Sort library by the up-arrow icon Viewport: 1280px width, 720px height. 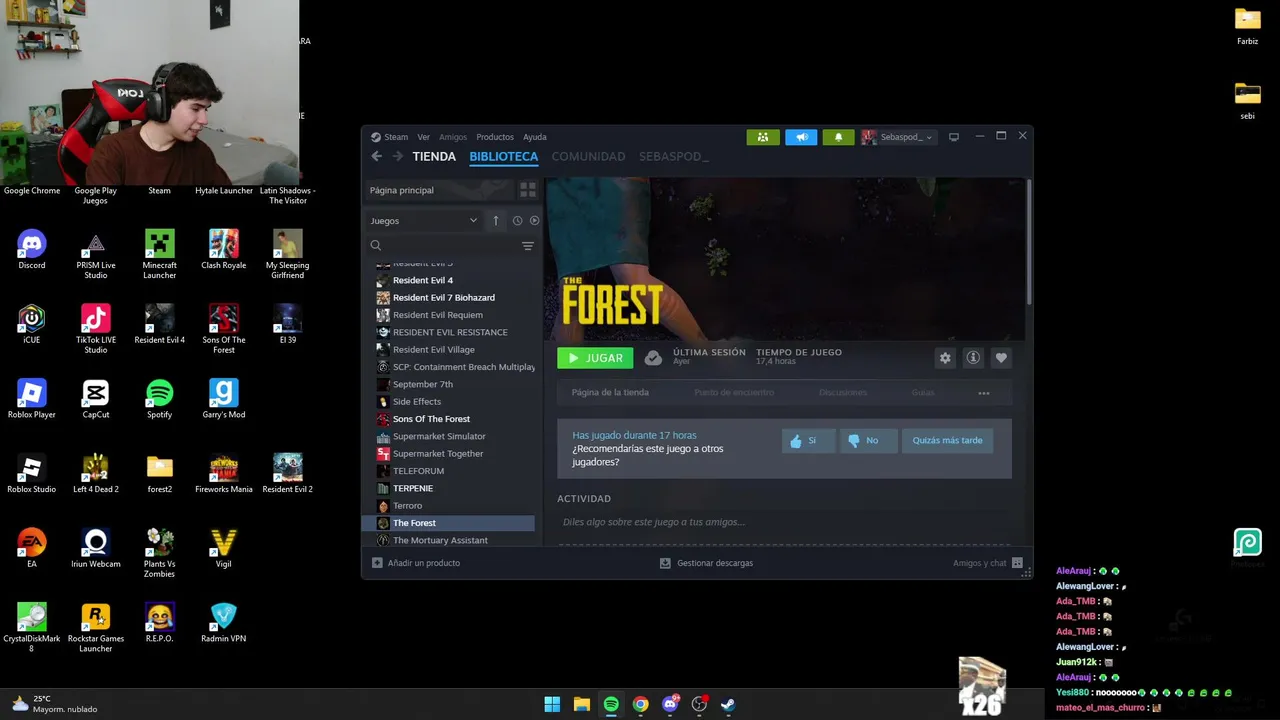click(x=495, y=220)
